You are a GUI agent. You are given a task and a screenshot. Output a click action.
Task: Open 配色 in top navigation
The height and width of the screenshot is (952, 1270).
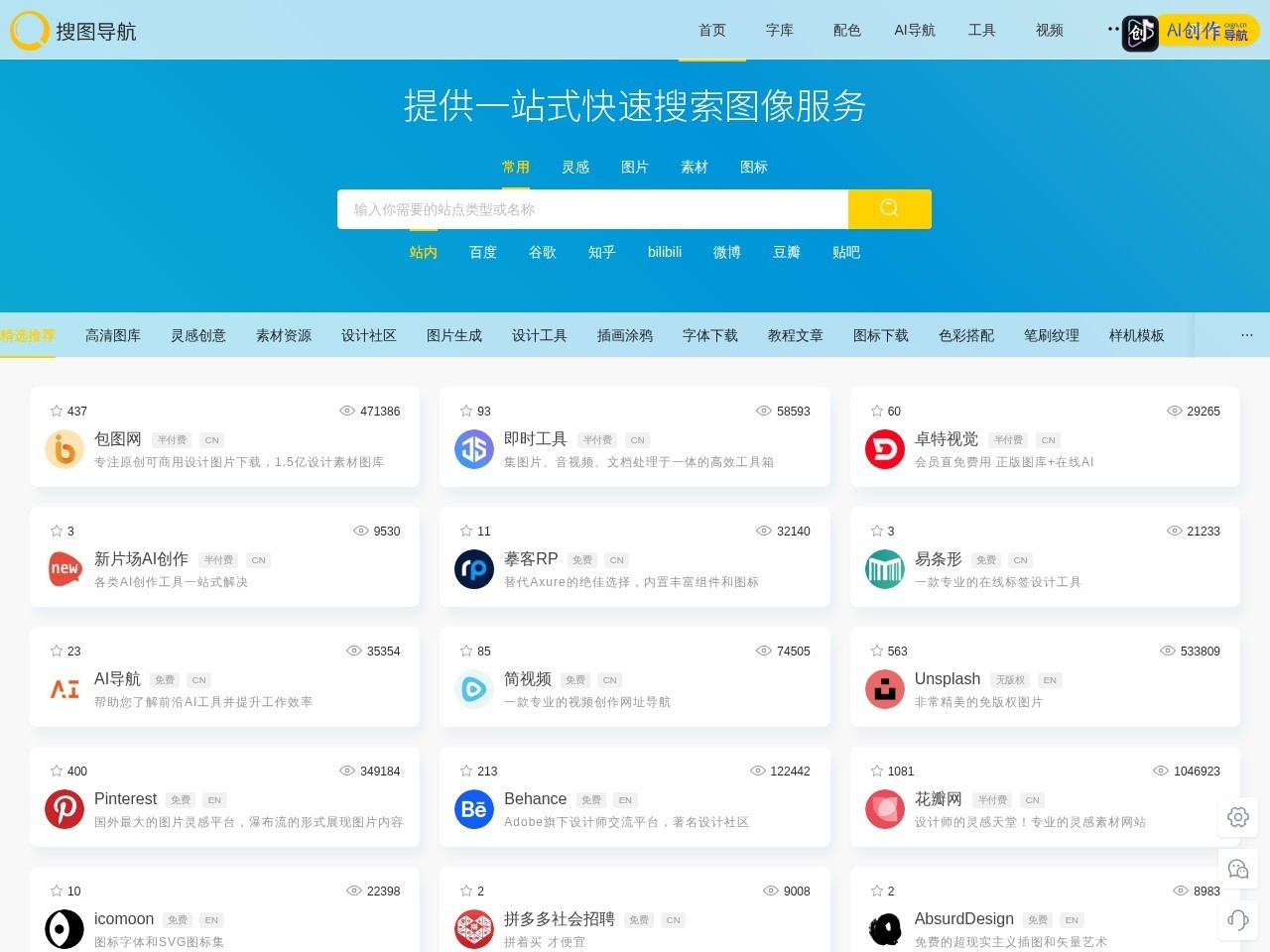(x=847, y=30)
